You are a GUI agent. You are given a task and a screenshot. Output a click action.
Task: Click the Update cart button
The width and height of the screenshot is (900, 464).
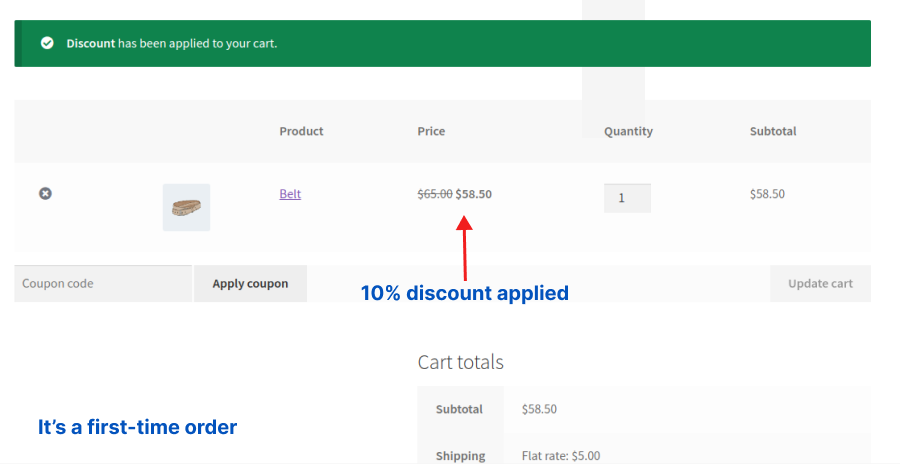point(820,284)
